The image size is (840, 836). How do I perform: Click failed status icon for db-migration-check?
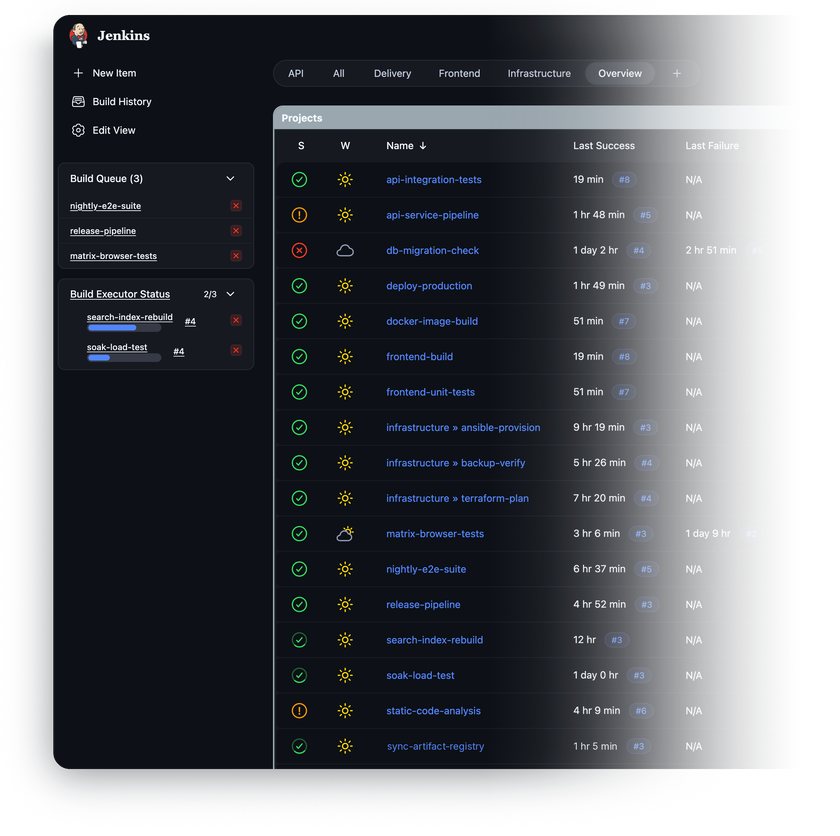299,250
